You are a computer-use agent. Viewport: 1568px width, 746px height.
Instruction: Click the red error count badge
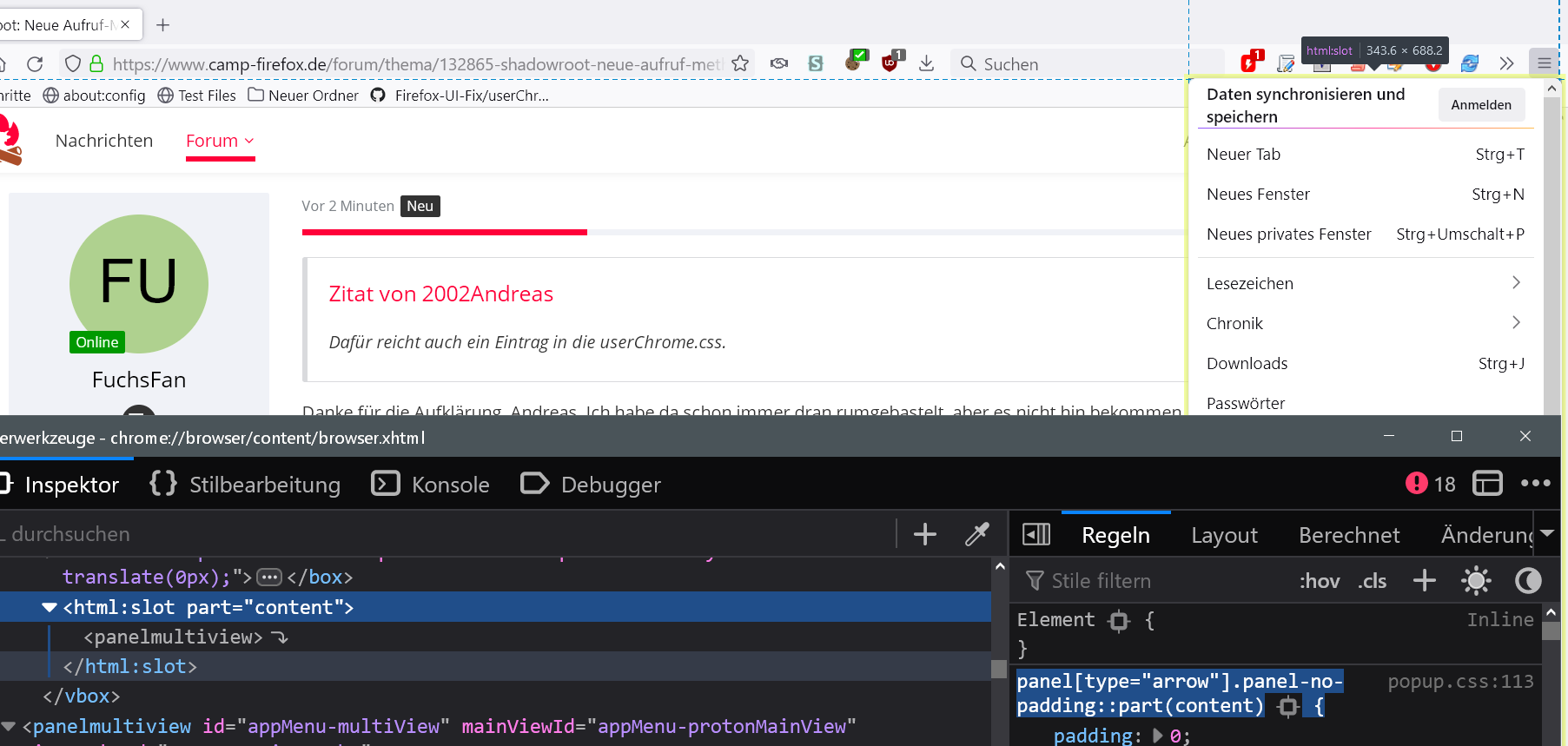(x=1430, y=484)
